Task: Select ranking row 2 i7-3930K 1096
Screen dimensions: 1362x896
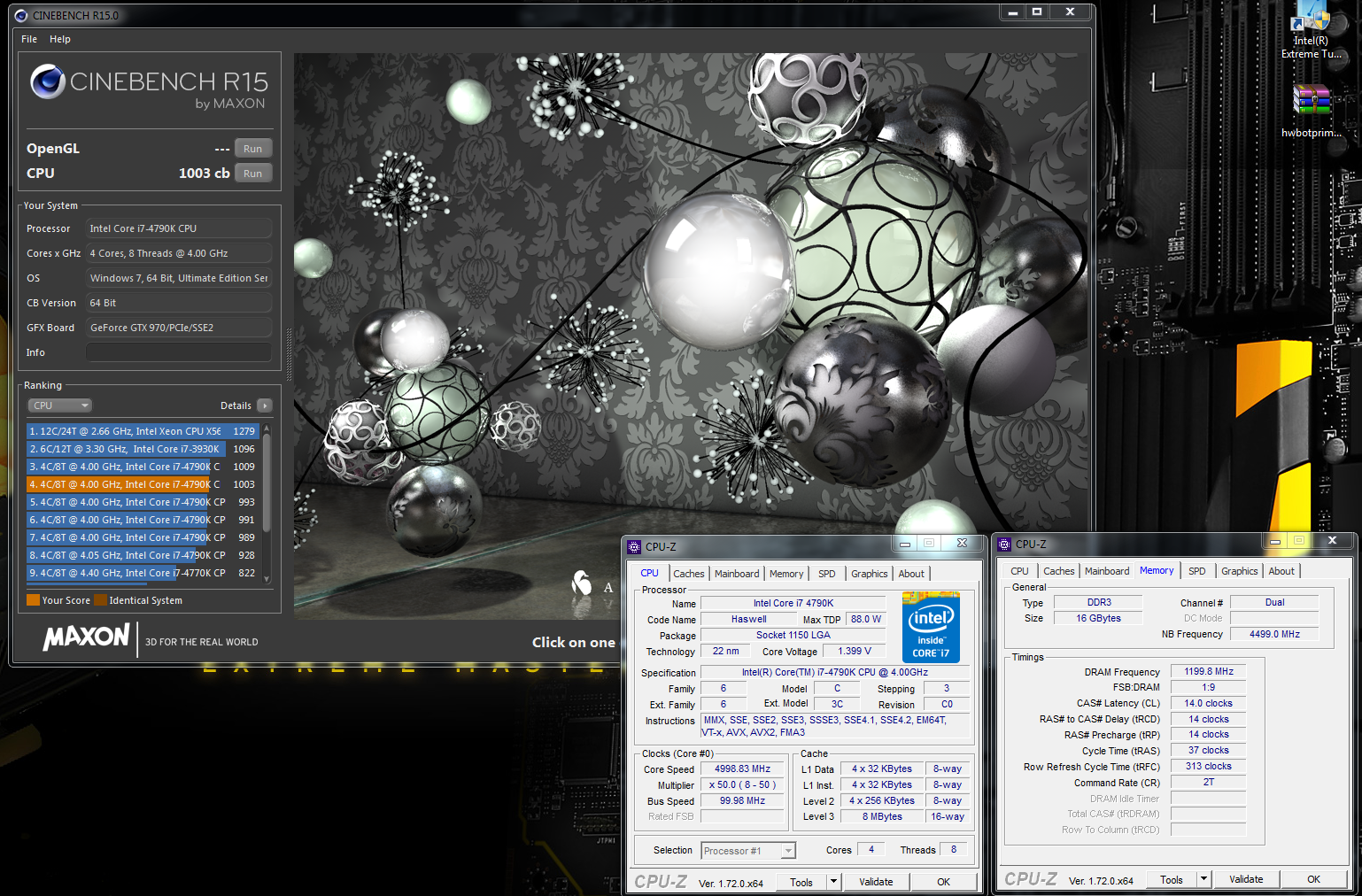Action: 143,449
